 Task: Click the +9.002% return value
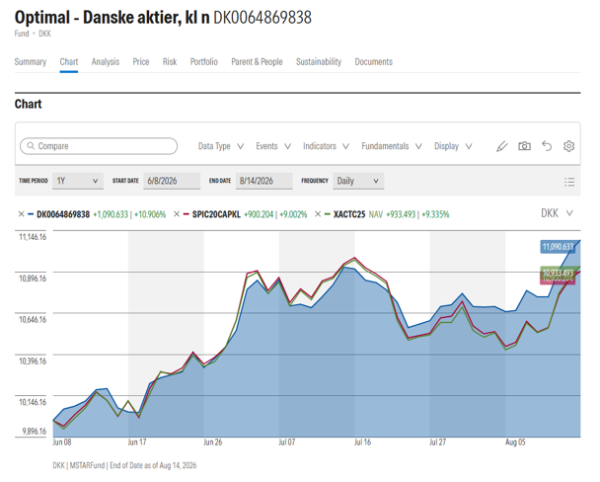(293, 214)
